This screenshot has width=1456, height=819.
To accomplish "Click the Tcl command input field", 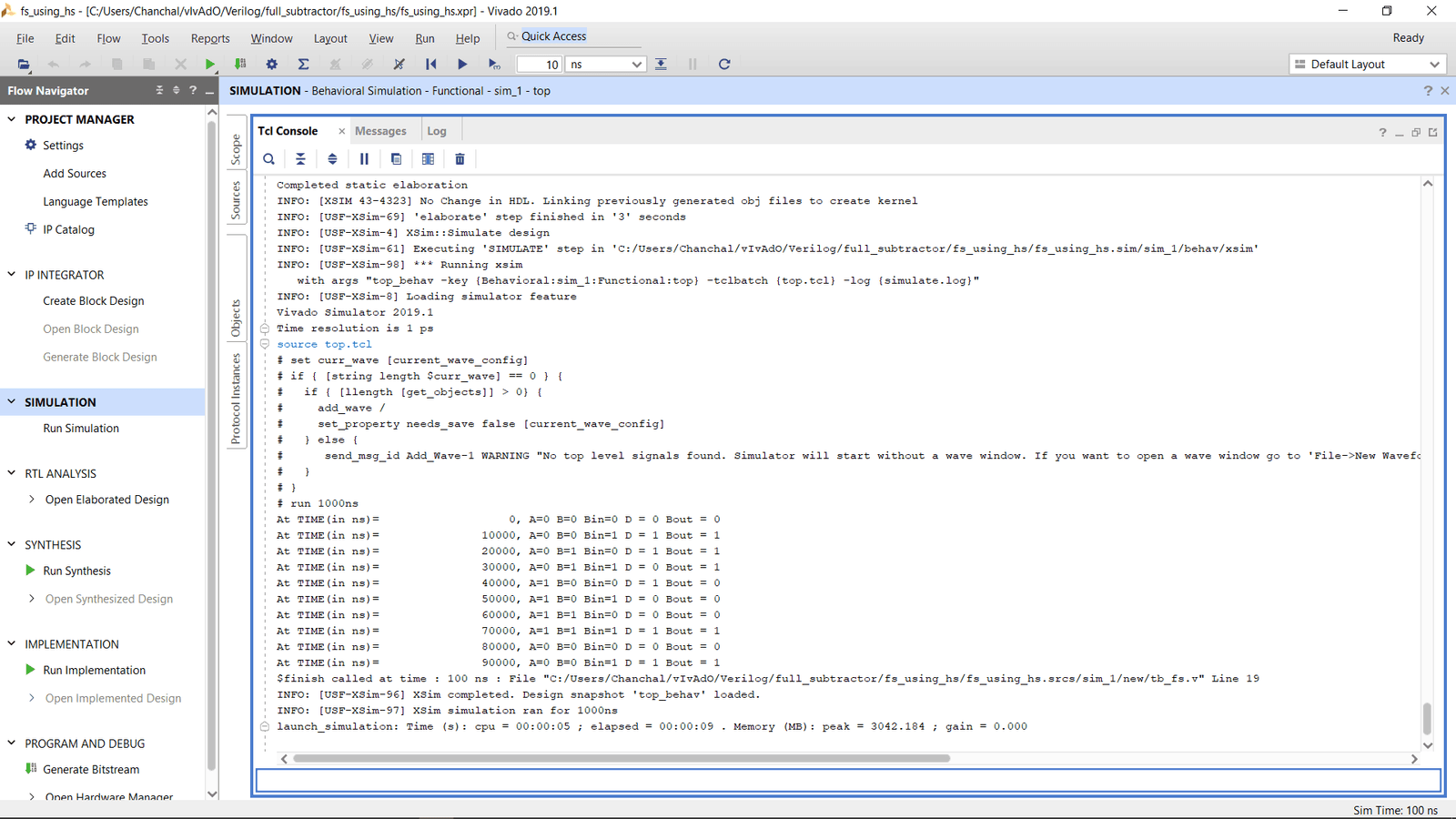I will [849, 781].
